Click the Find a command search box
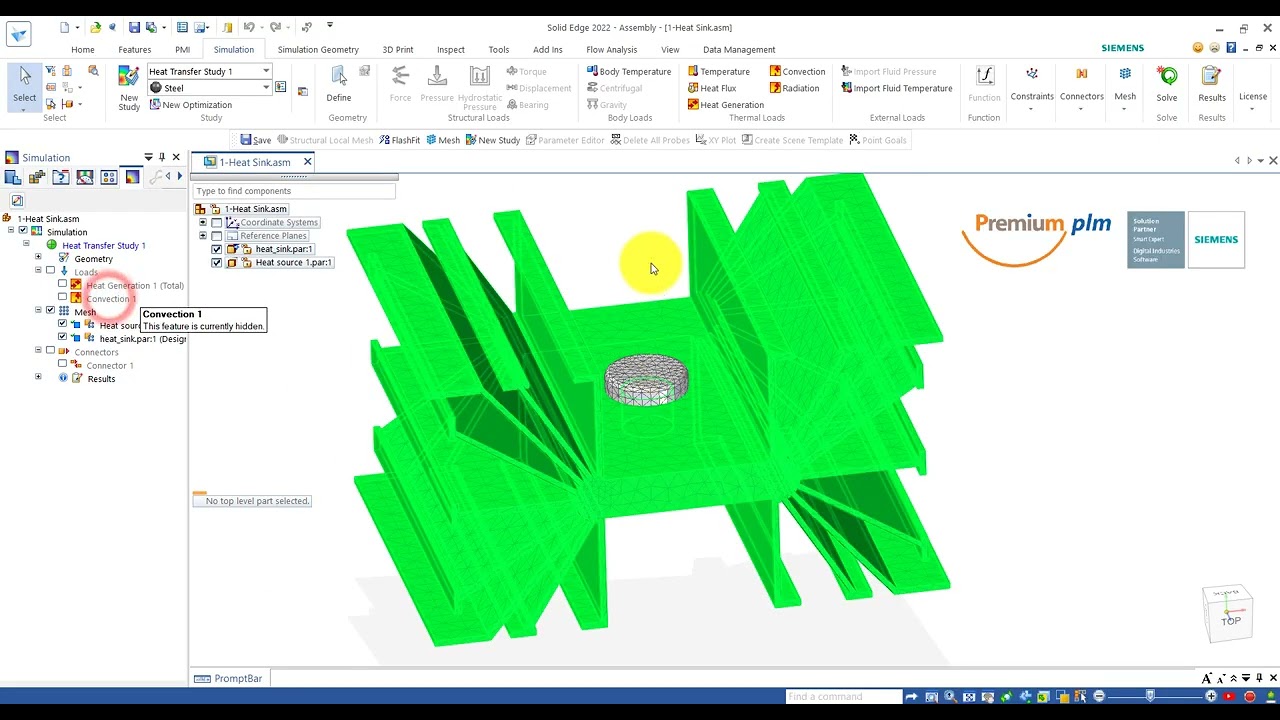Image resolution: width=1280 pixels, height=720 pixels. point(844,696)
